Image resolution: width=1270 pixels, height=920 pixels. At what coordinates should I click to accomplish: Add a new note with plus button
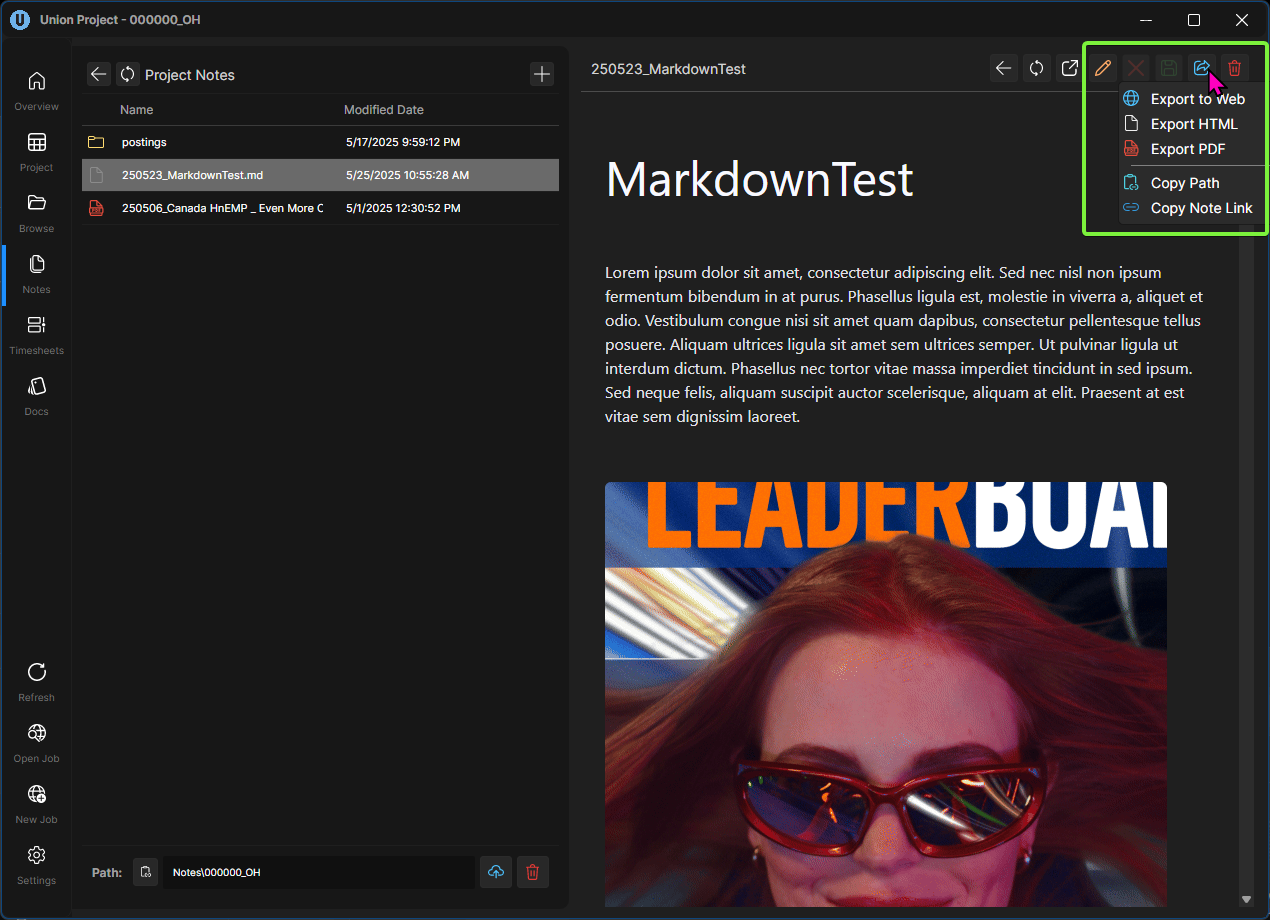pyautogui.click(x=541, y=74)
